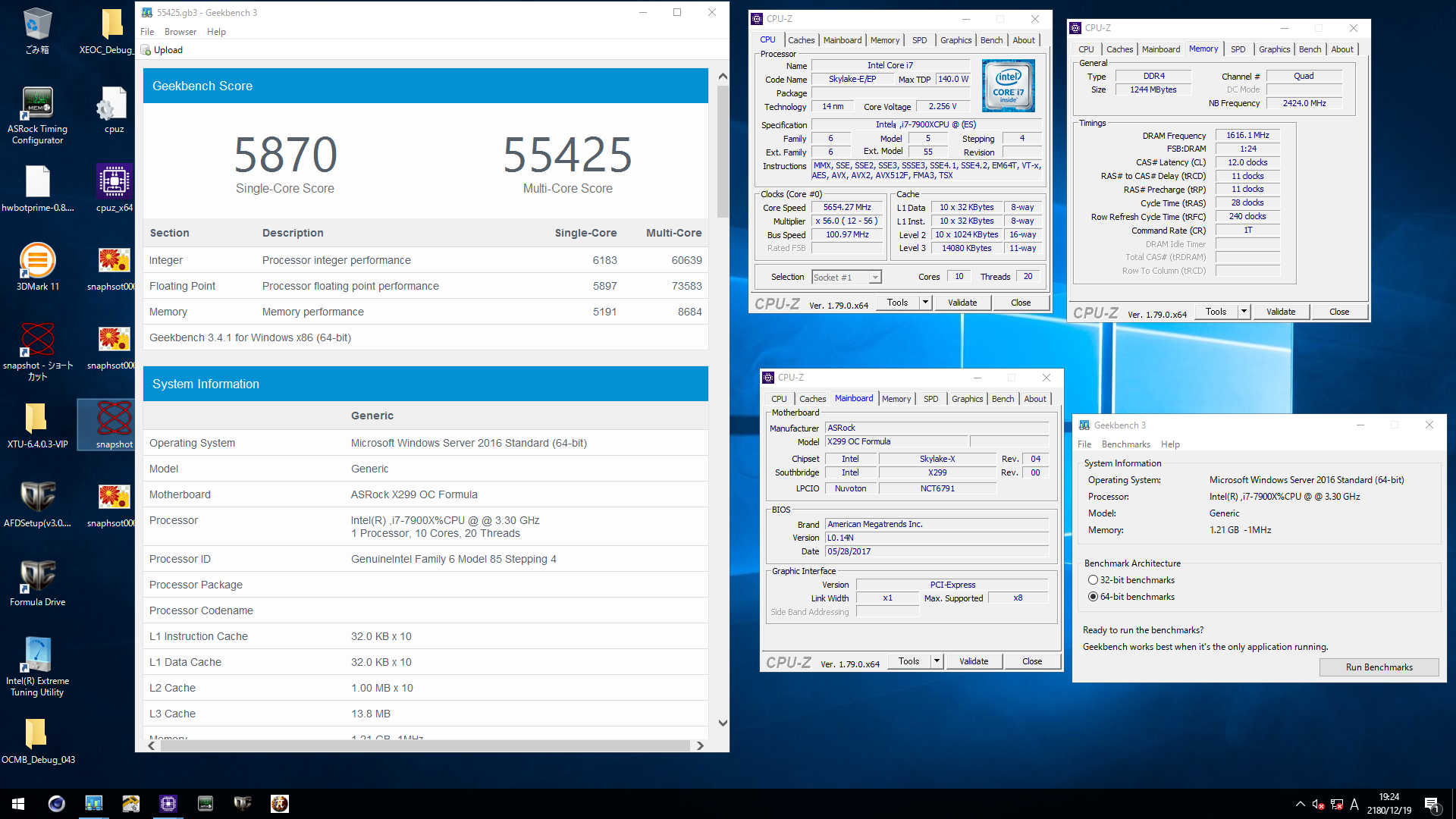The height and width of the screenshot is (819, 1456).
Task: Click the Multi-Core Score 55425 value
Action: 567,155
